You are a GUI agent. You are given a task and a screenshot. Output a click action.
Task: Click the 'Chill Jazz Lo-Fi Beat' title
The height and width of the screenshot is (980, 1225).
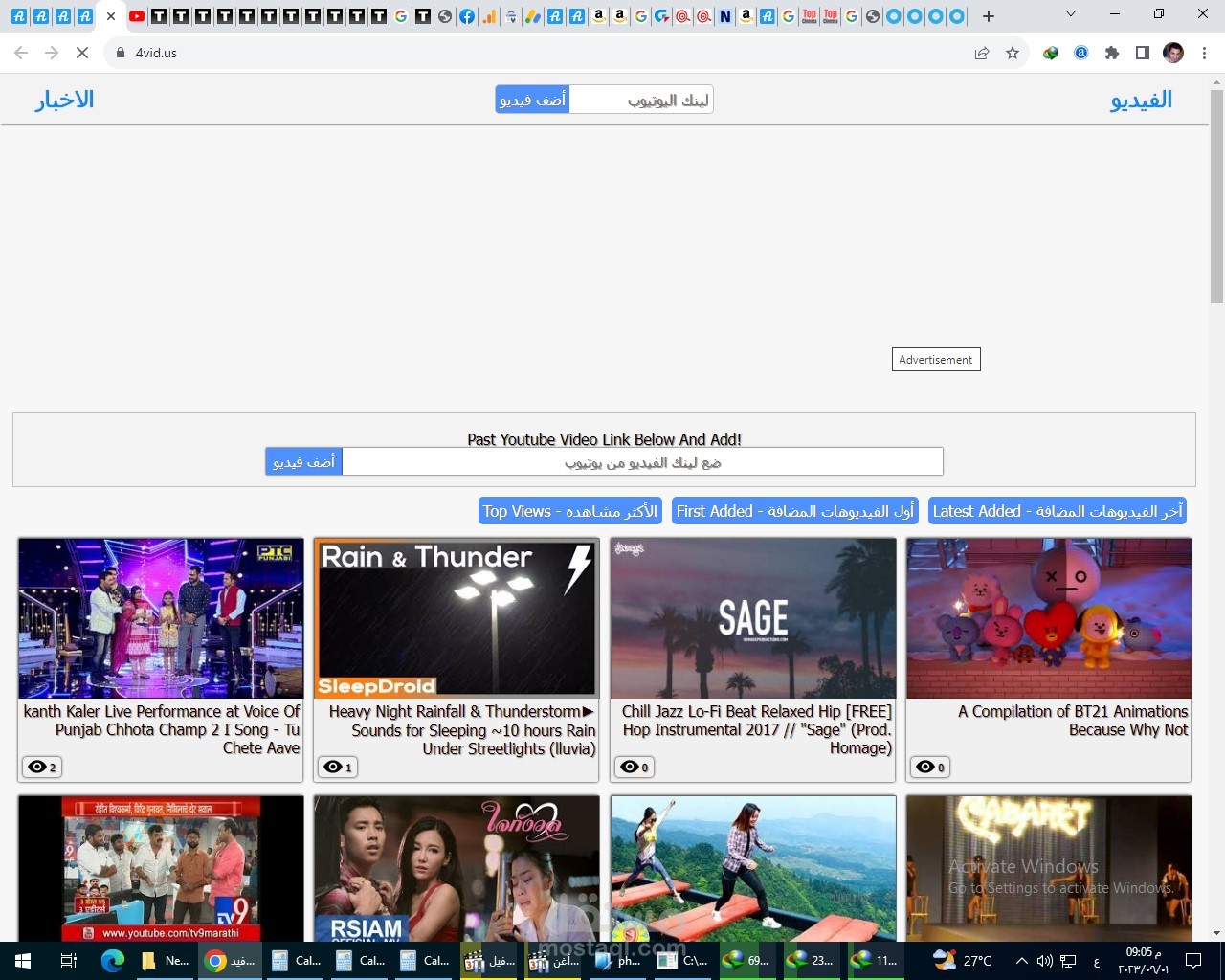[x=757, y=729]
